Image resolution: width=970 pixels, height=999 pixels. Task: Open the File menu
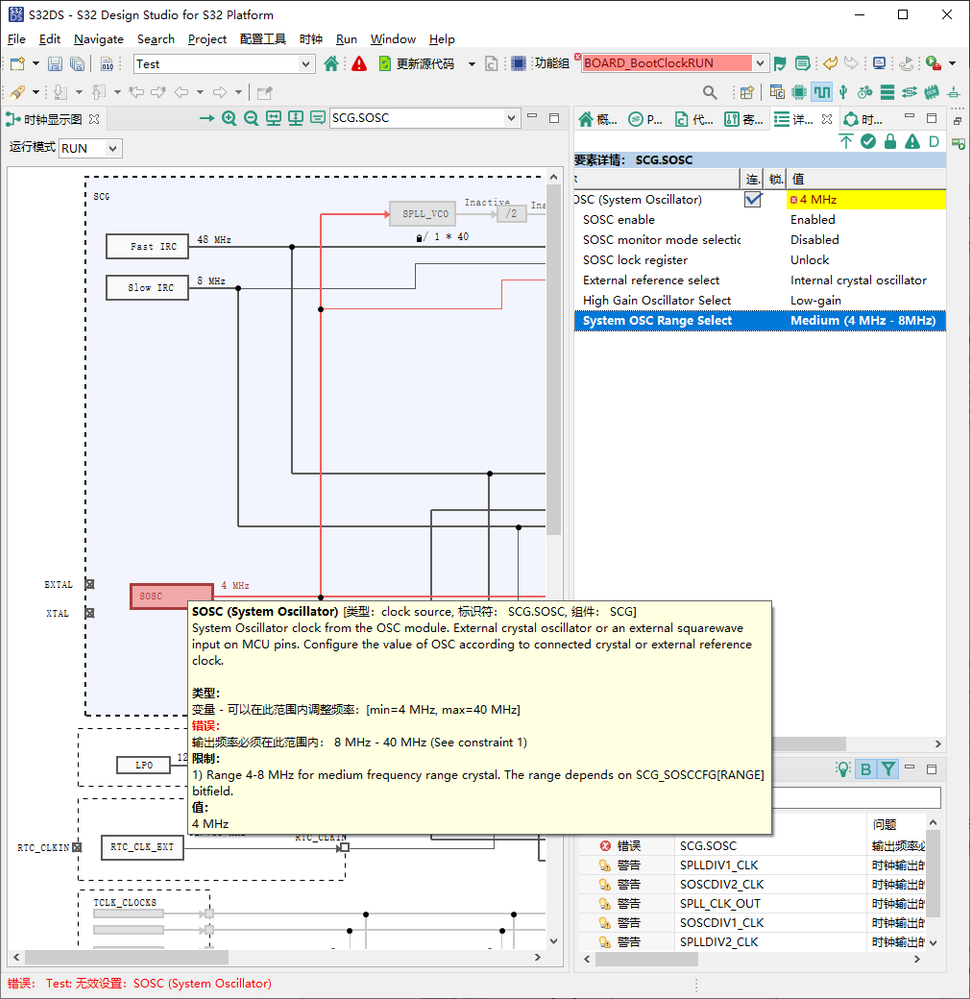17,39
